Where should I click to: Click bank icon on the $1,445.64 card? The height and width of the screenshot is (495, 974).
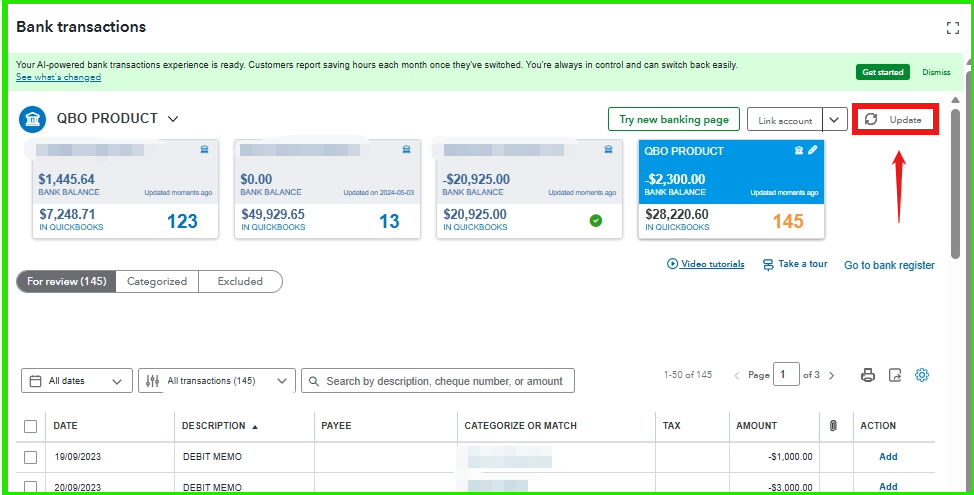click(x=204, y=149)
